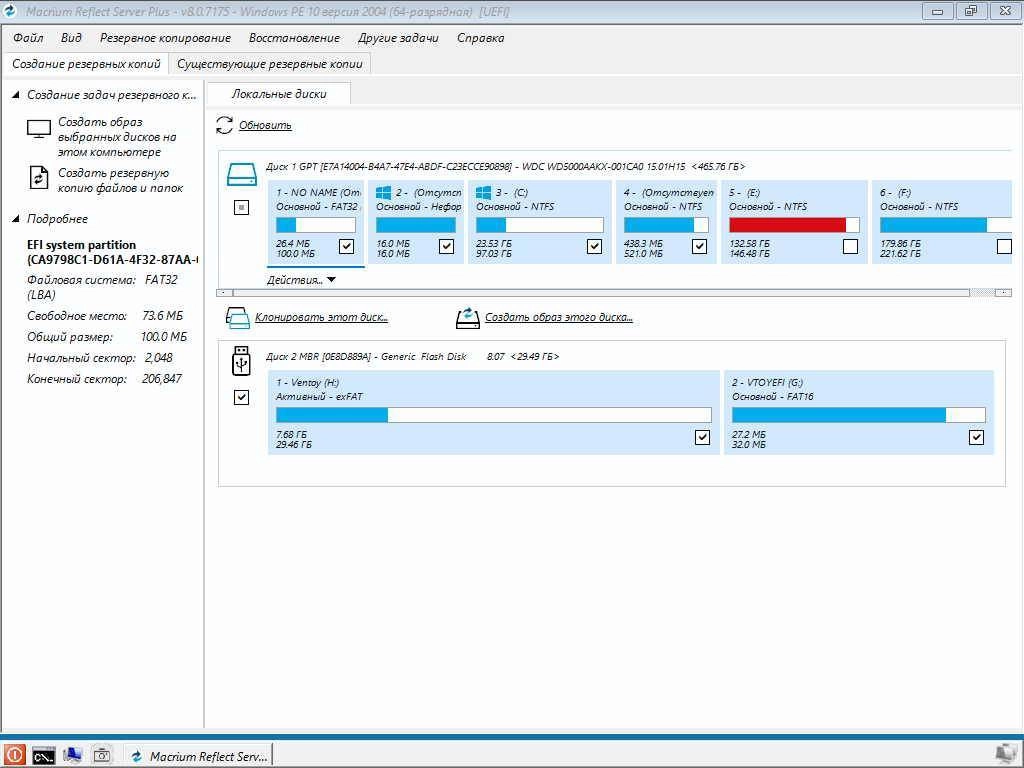
Task: Click Создать резервную копию файлов и папок
Action: pos(121,180)
